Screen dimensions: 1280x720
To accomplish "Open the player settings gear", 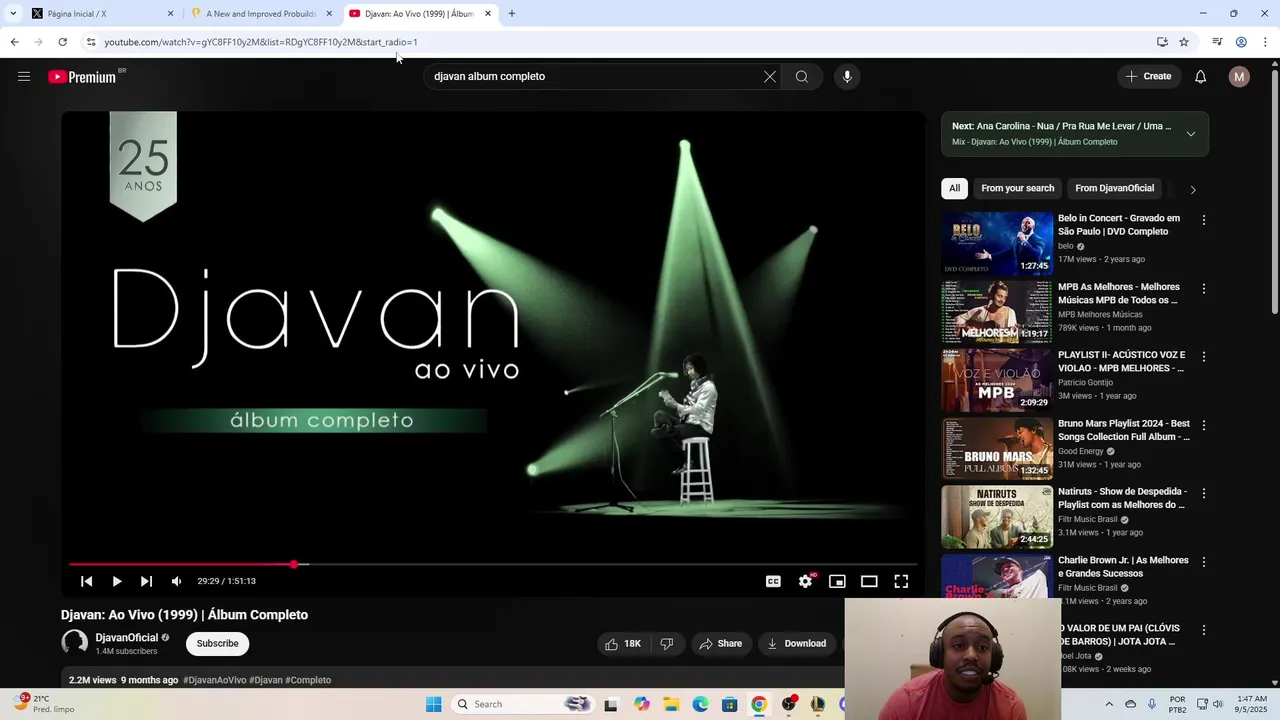I will point(805,581).
